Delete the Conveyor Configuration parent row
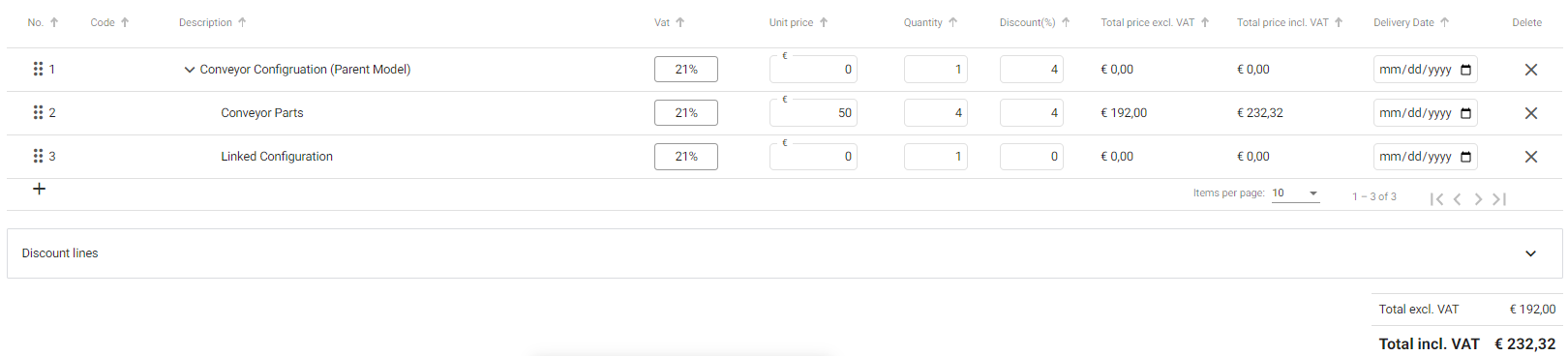 (x=1530, y=70)
